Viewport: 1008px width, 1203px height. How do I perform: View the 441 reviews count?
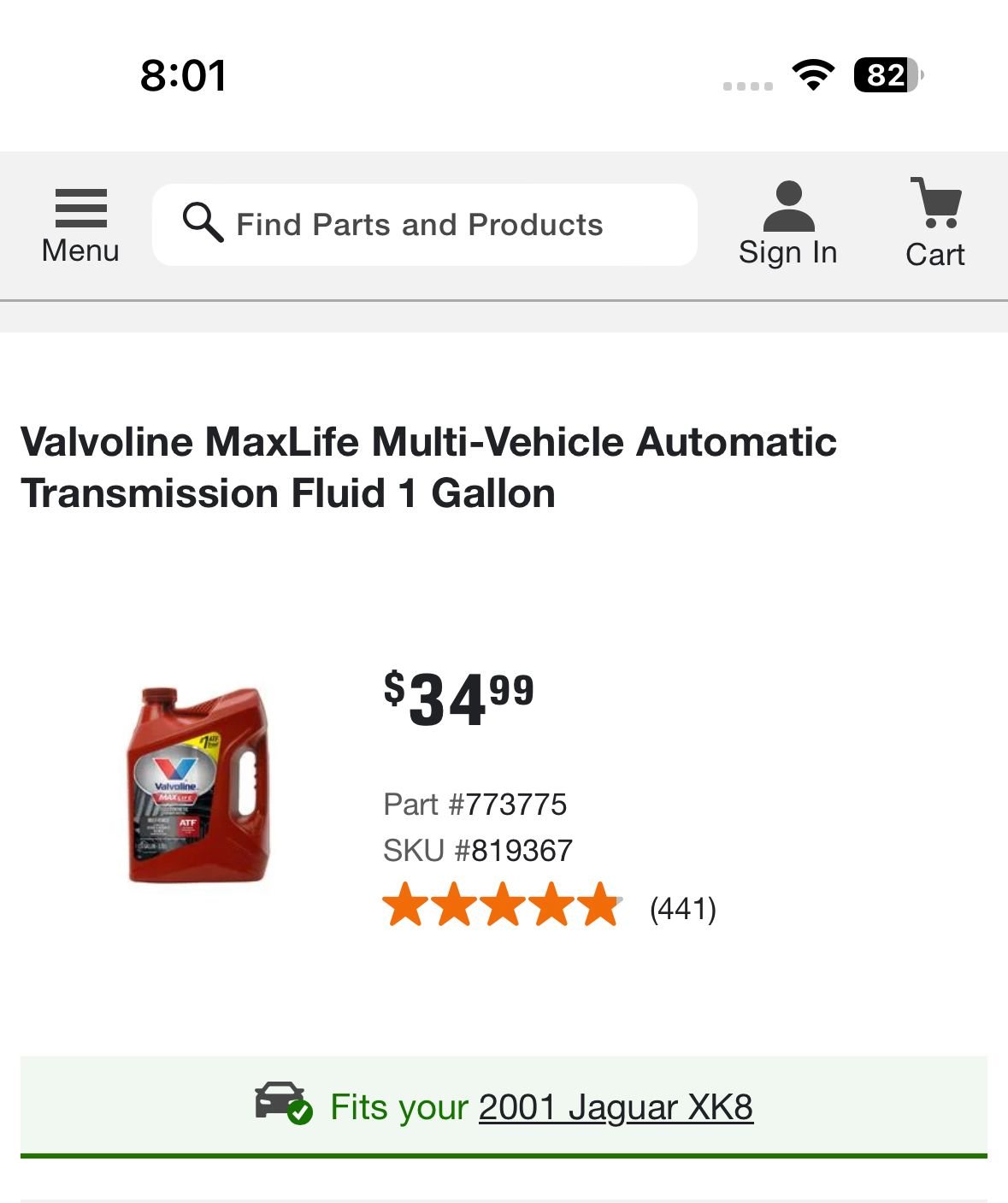[x=682, y=908]
